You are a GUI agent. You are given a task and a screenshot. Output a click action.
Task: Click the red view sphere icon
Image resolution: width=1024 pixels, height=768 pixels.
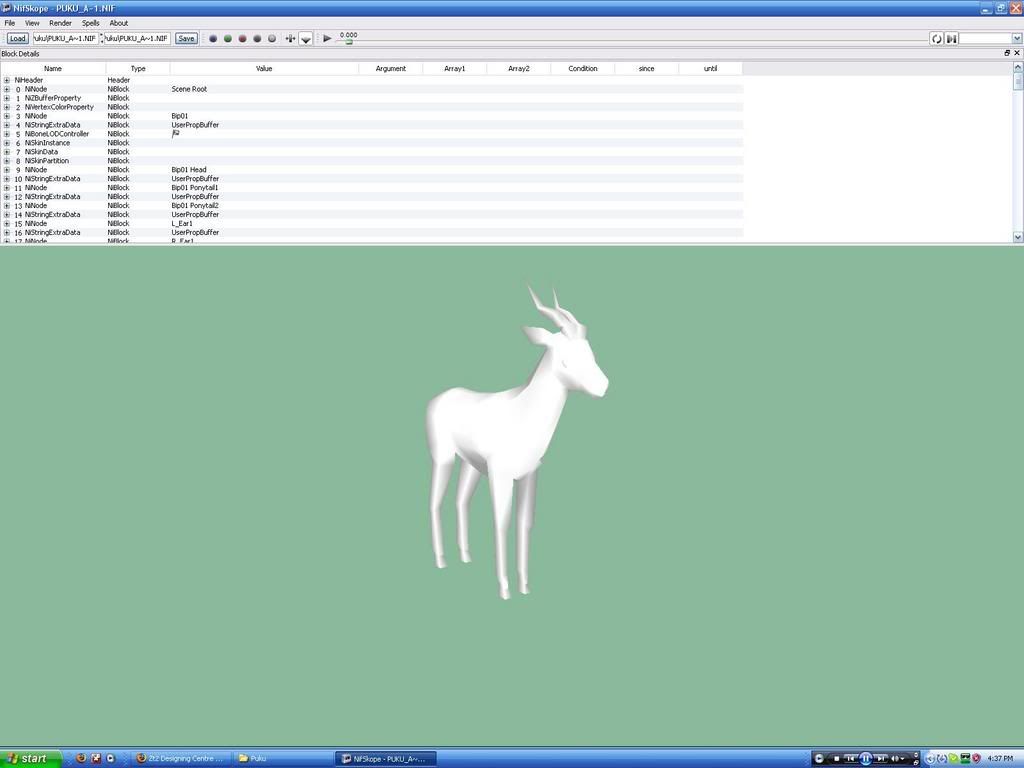pyautogui.click(x=242, y=39)
